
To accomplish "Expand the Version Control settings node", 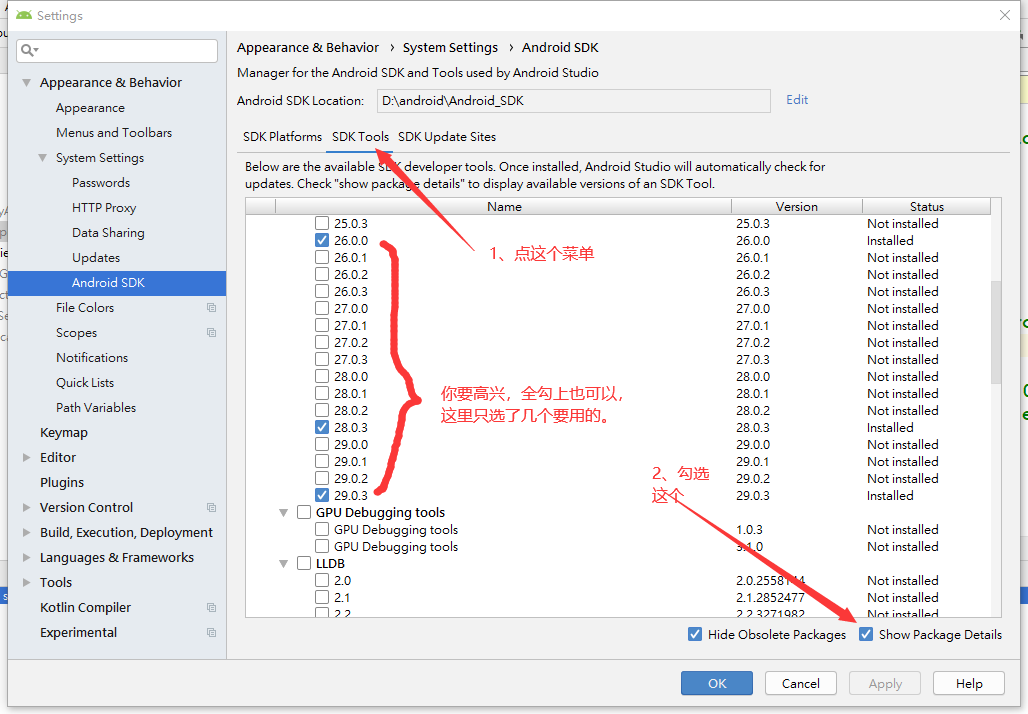I will pos(26,507).
